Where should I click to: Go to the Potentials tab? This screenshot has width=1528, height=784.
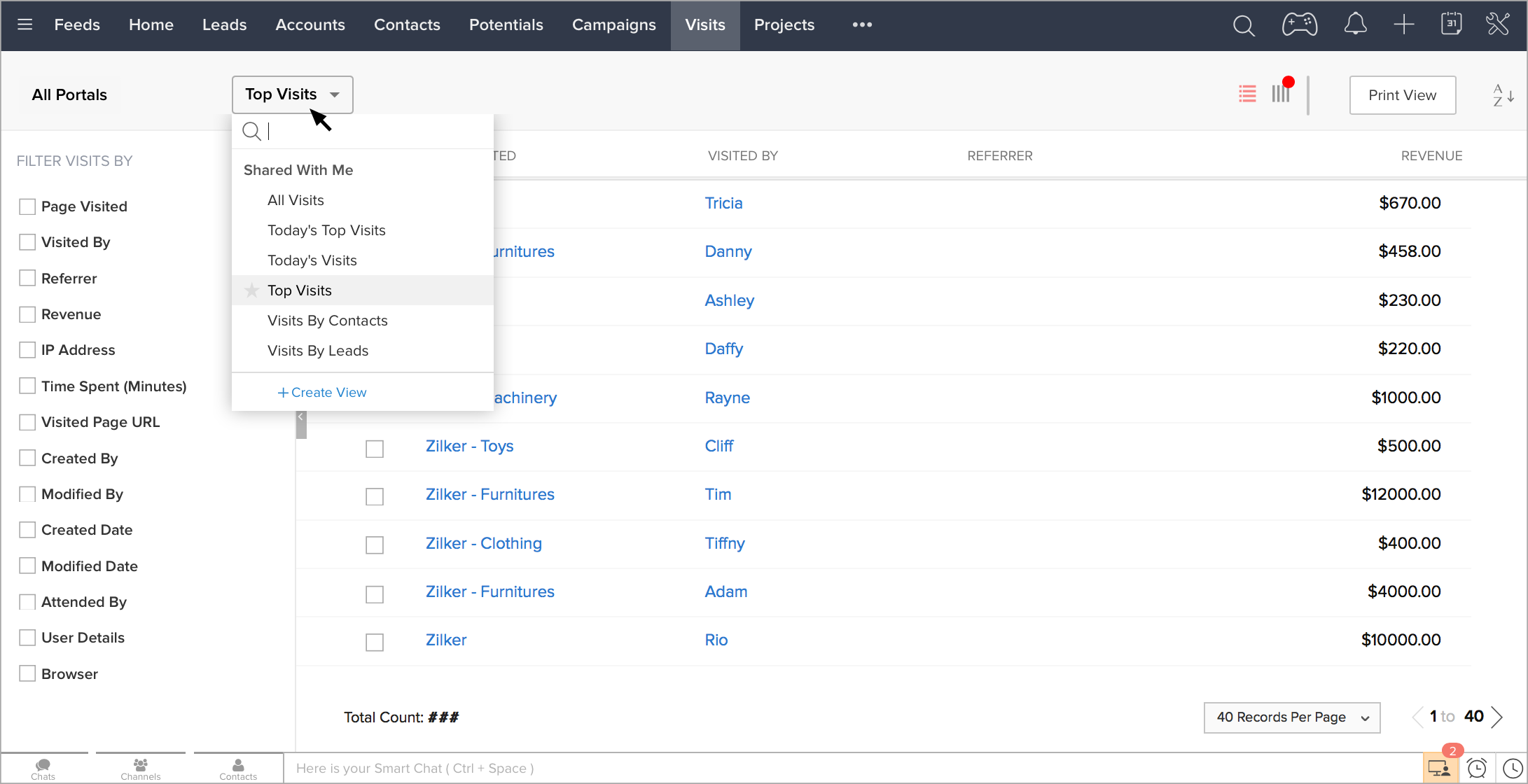[x=506, y=24]
